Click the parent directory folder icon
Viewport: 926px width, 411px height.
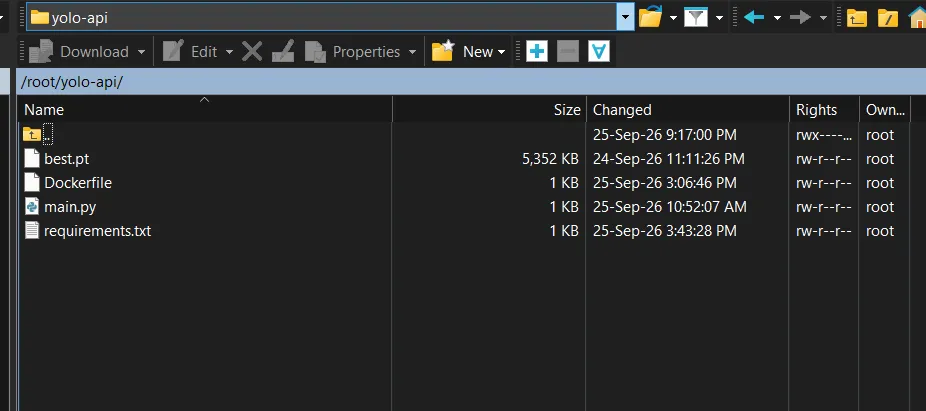(x=856, y=18)
